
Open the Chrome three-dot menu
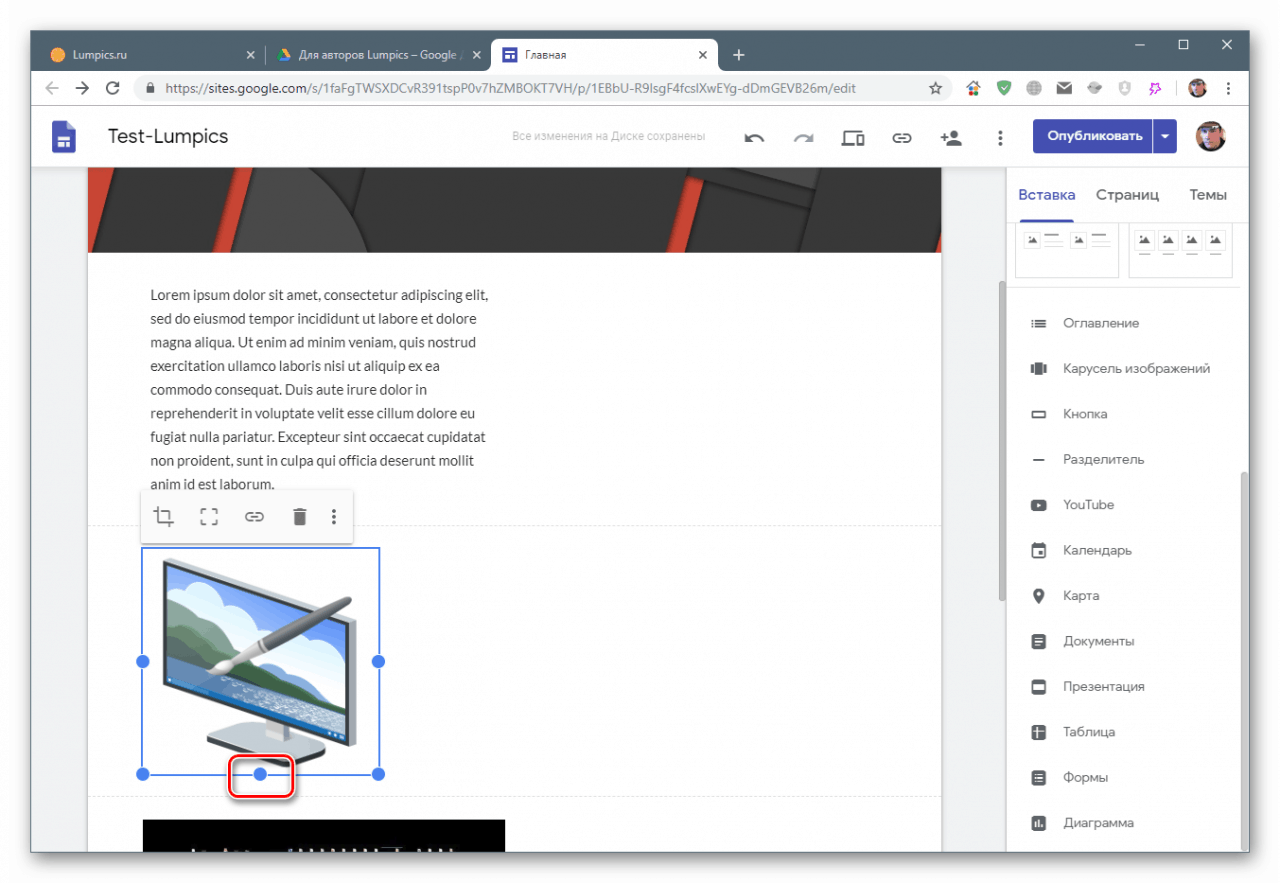pyautogui.click(x=1228, y=88)
